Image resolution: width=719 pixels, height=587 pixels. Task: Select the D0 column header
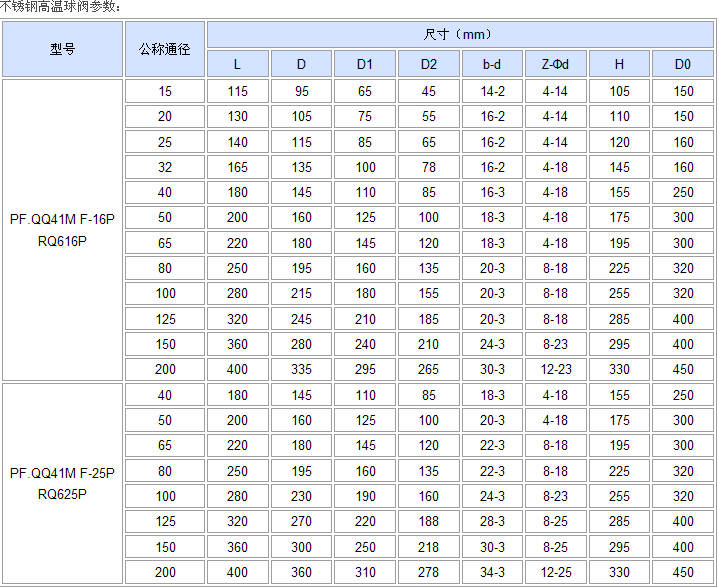click(x=683, y=64)
